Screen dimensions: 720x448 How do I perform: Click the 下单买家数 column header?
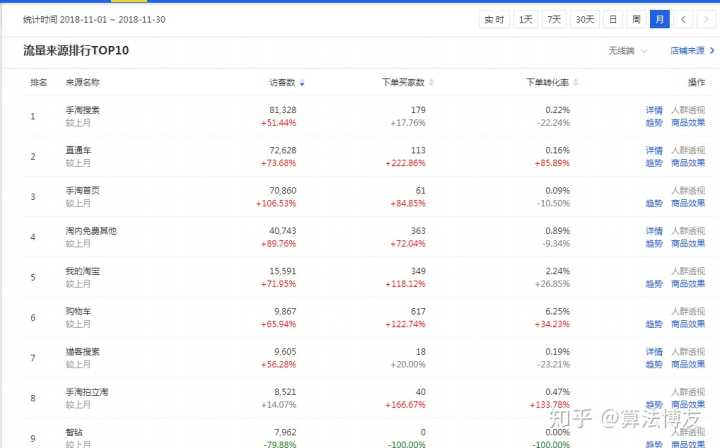pos(403,83)
